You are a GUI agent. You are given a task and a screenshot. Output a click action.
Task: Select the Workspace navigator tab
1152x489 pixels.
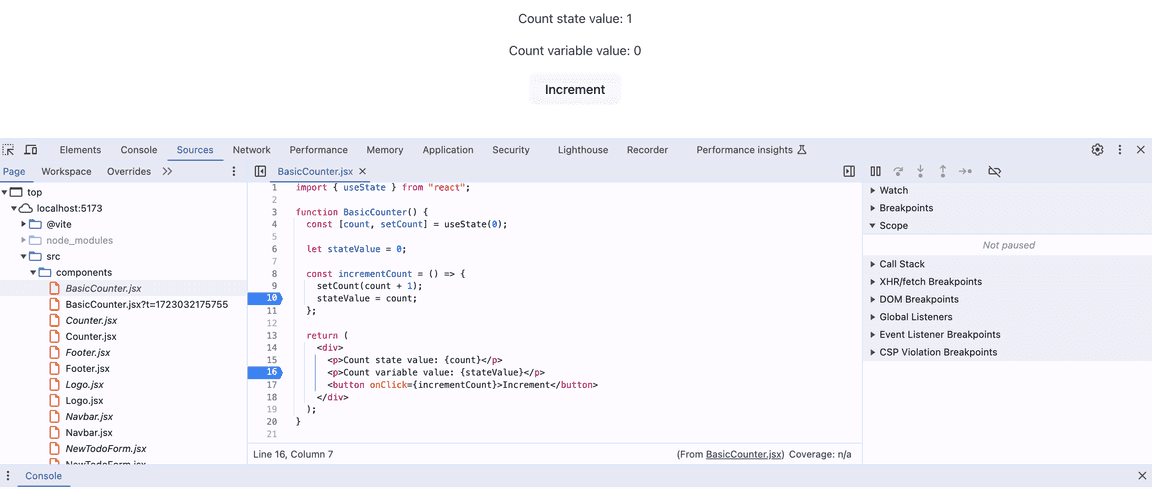66,171
